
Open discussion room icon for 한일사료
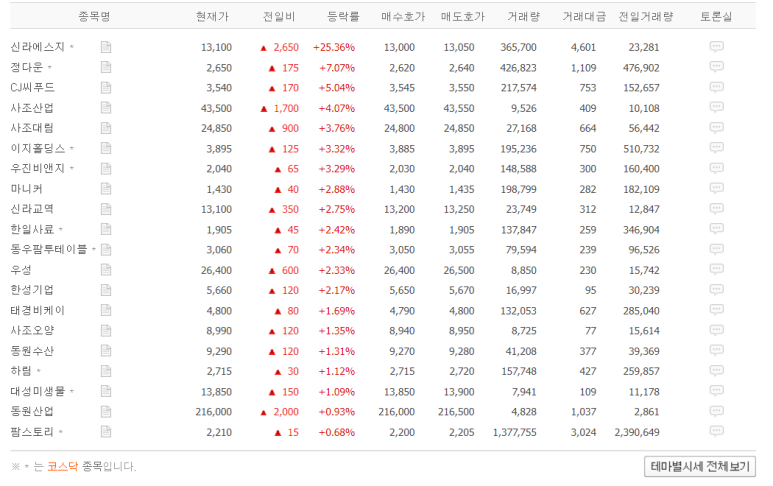pos(716,229)
